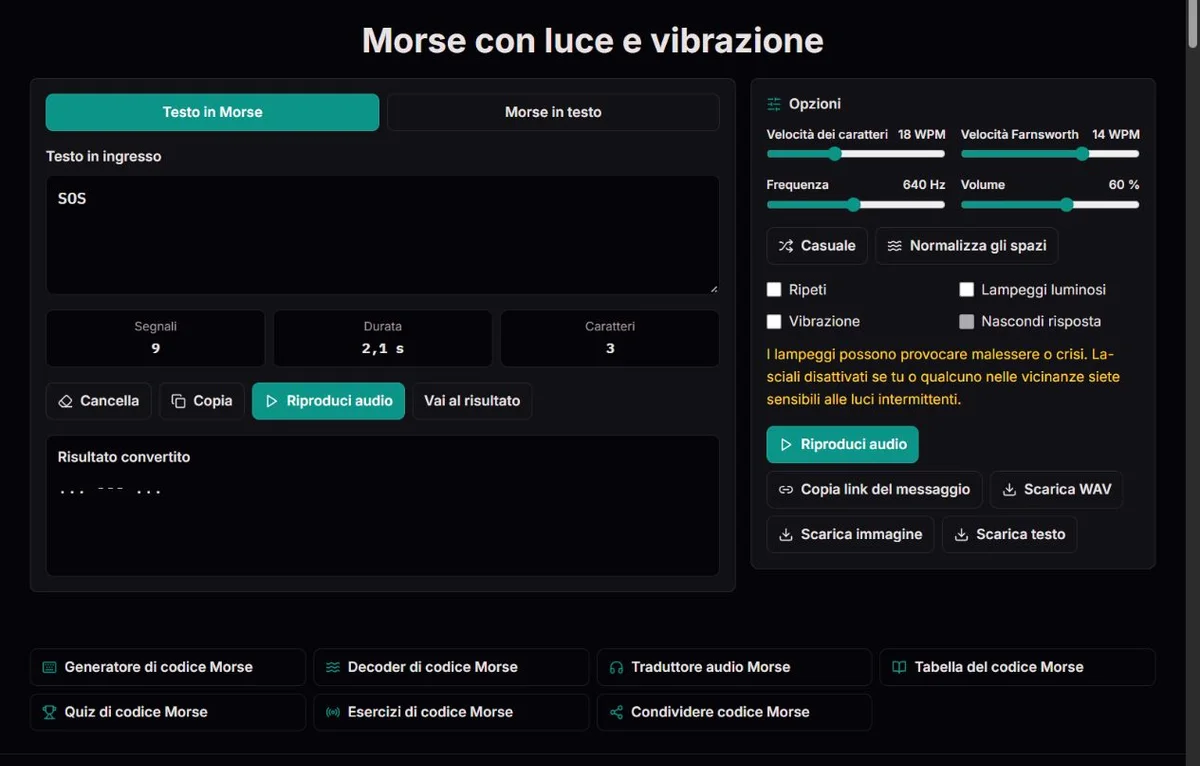
Task: Click the Durata value 2,1 s
Action: click(383, 349)
